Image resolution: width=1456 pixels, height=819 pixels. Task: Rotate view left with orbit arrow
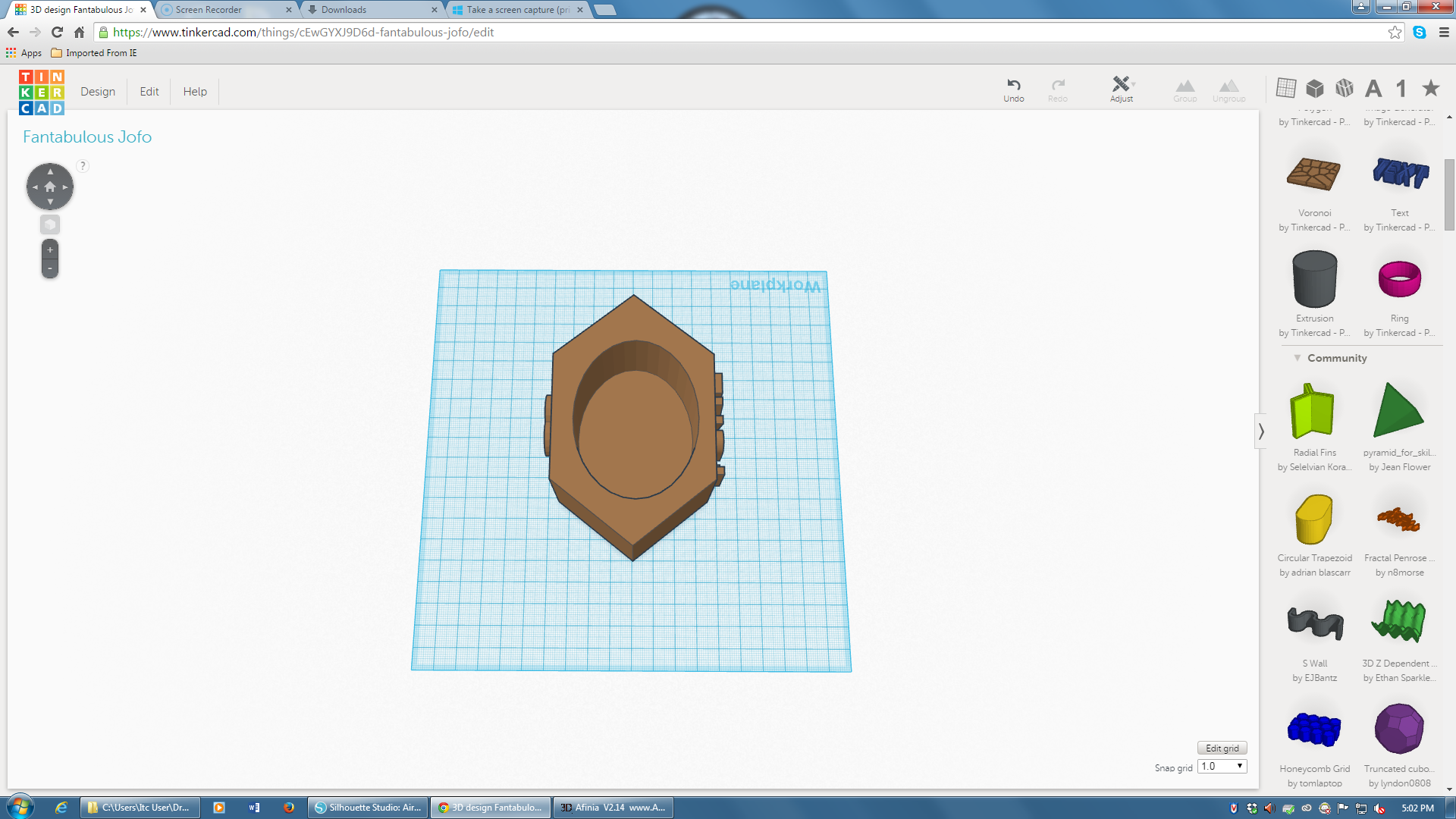pos(35,187)
